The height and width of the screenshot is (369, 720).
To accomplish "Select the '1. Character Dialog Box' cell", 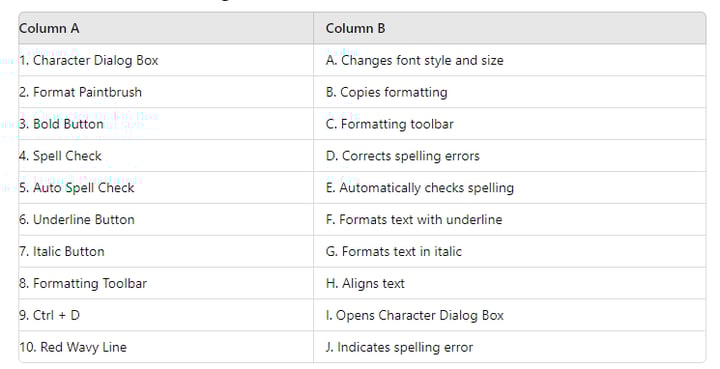I will click(166, 60).
